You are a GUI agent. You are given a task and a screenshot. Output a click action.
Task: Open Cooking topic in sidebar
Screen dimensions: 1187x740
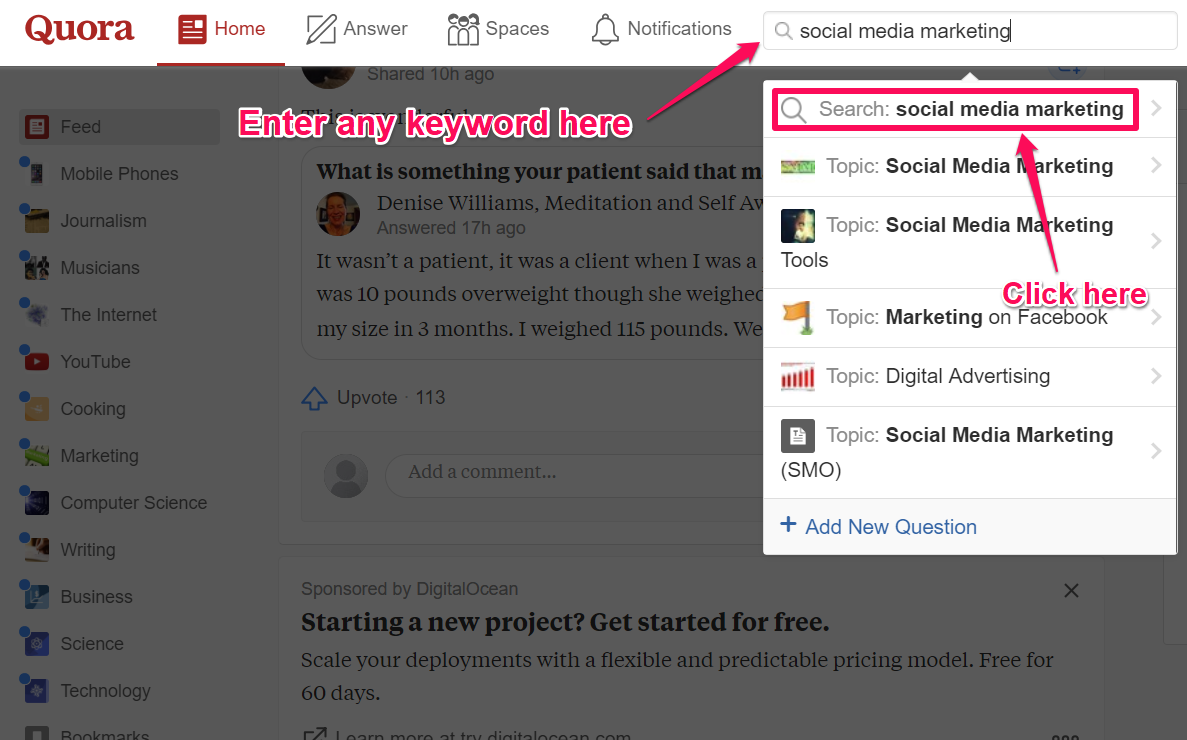coord(93,409)
